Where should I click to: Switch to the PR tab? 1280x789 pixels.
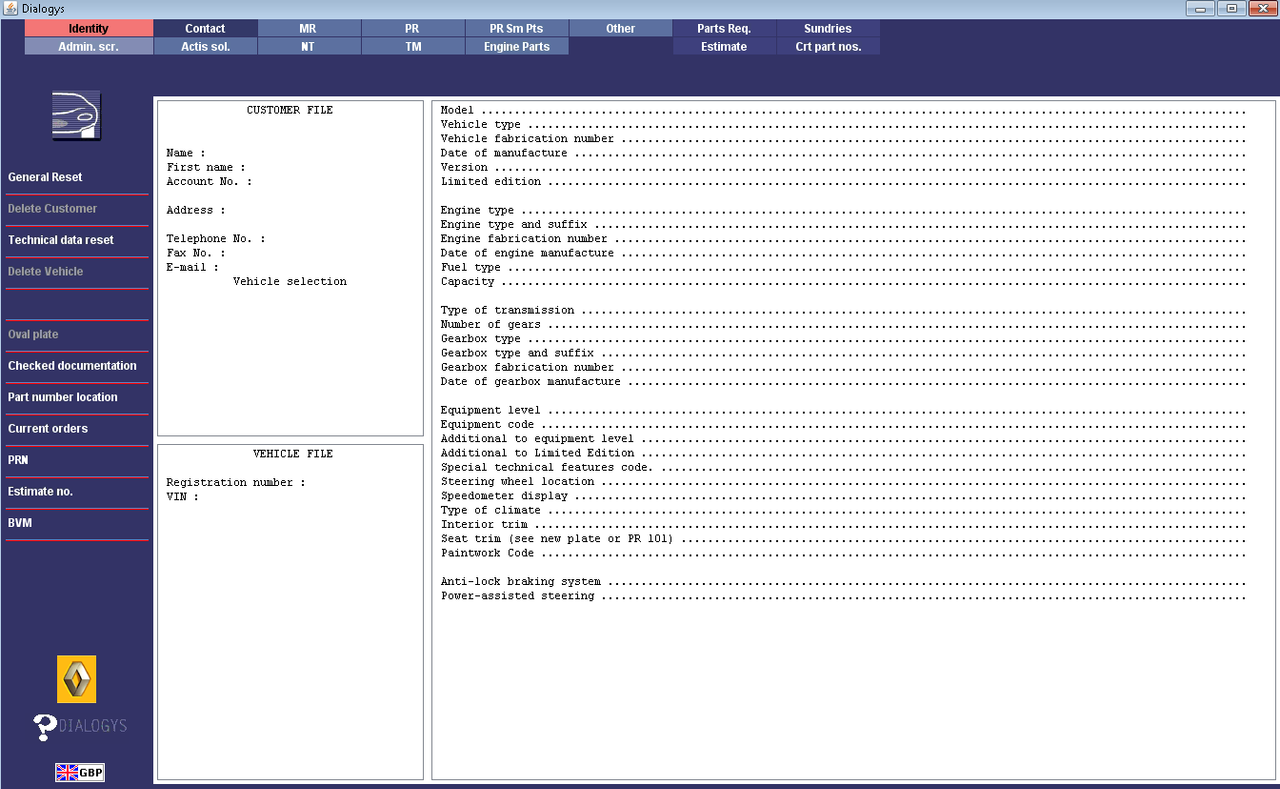click(412, 28)
